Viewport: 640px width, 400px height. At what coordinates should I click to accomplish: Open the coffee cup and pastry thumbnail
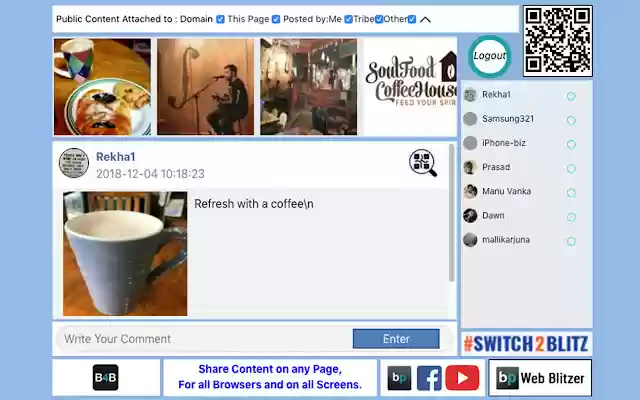point(102,87)
